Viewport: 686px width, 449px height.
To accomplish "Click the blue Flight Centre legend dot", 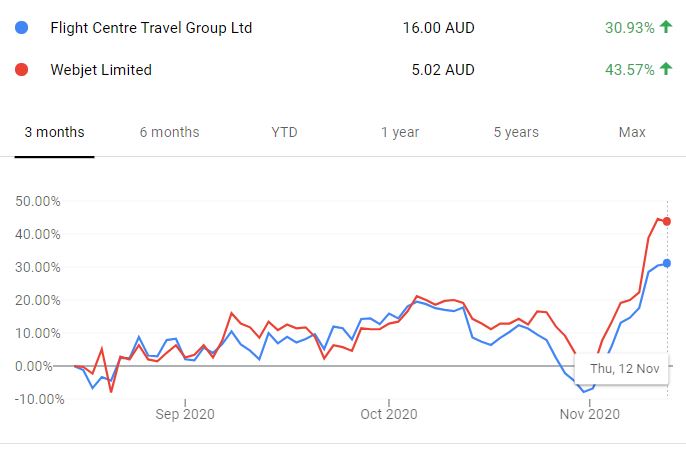I will pos(22,28).
